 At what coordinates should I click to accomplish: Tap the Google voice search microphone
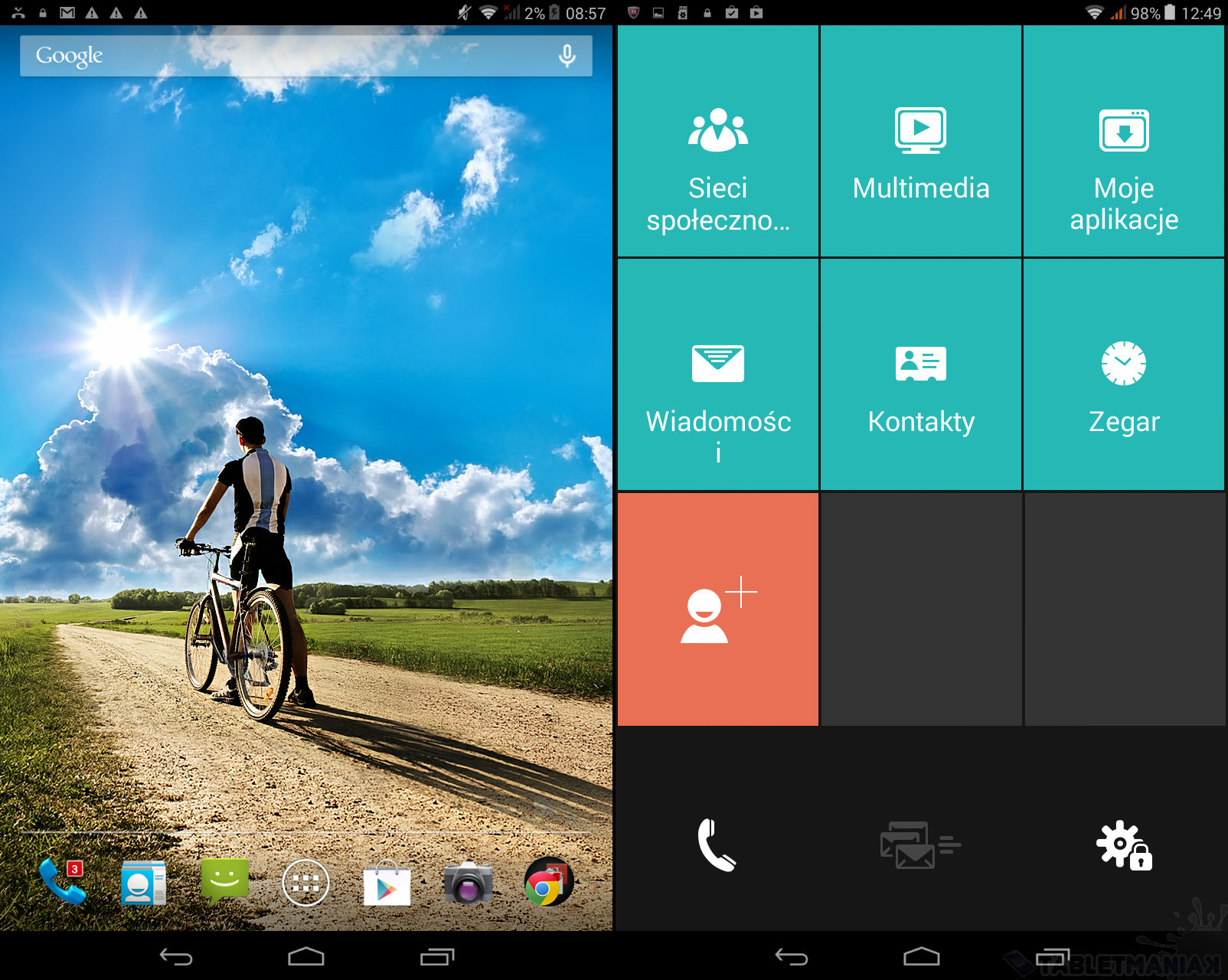tap(567, 56)
